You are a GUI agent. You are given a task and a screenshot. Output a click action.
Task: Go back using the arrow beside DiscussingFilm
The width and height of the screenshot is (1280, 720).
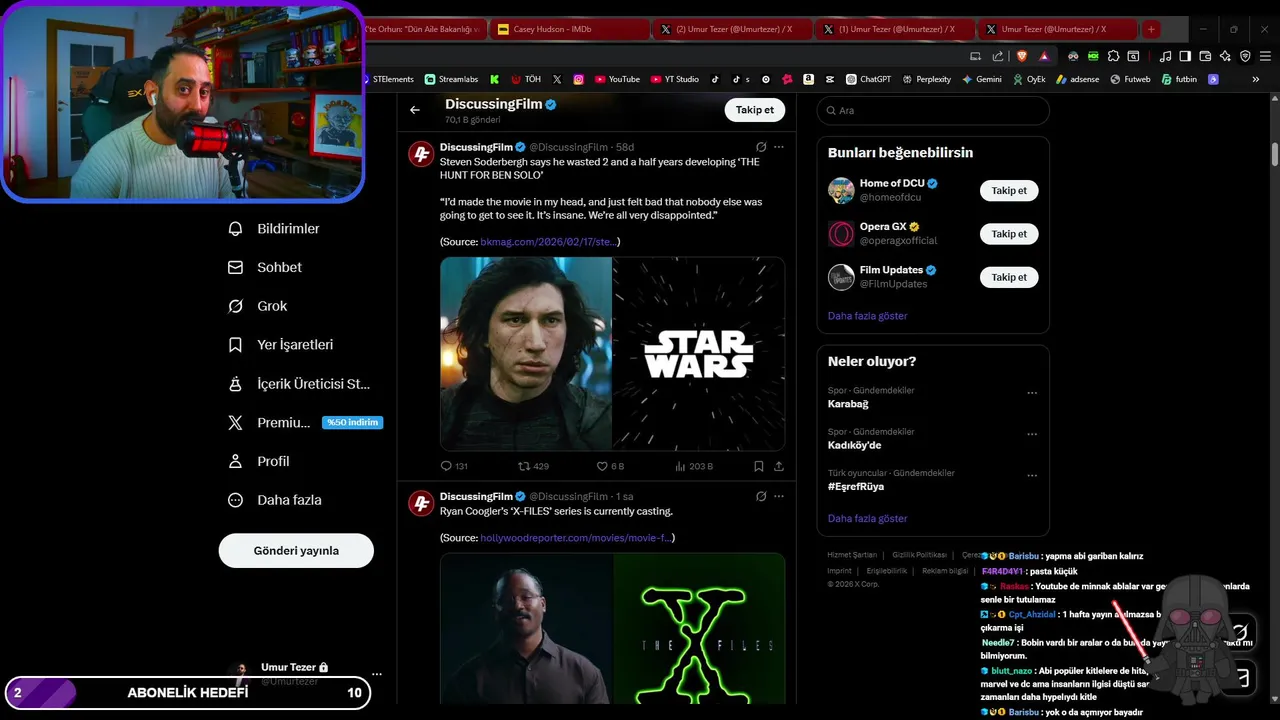pos(415,110)
